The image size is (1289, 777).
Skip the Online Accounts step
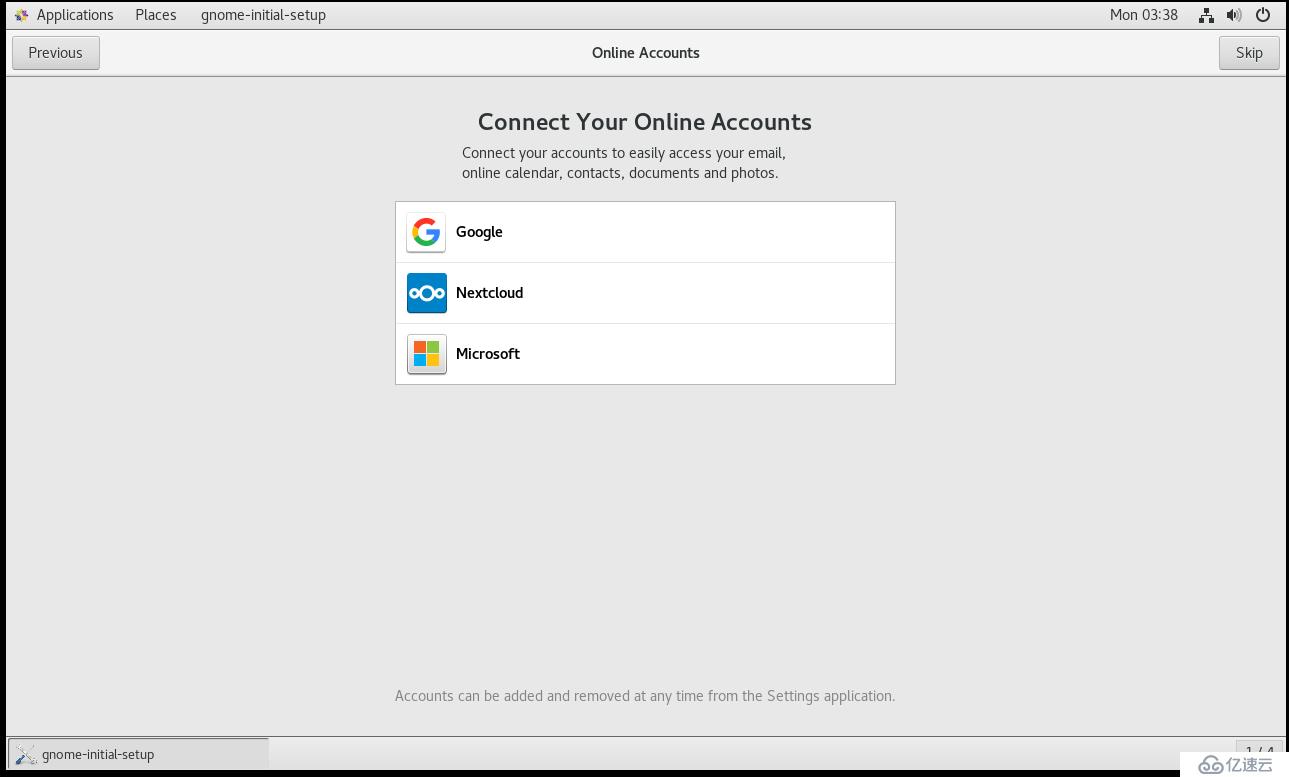pos(1249,53)
